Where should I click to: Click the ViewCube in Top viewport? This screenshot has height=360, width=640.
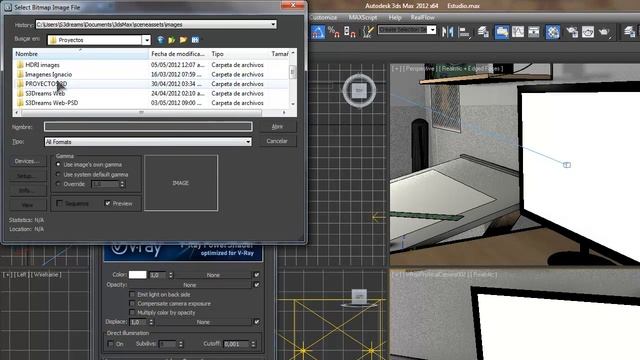click(x=359, y=90)
